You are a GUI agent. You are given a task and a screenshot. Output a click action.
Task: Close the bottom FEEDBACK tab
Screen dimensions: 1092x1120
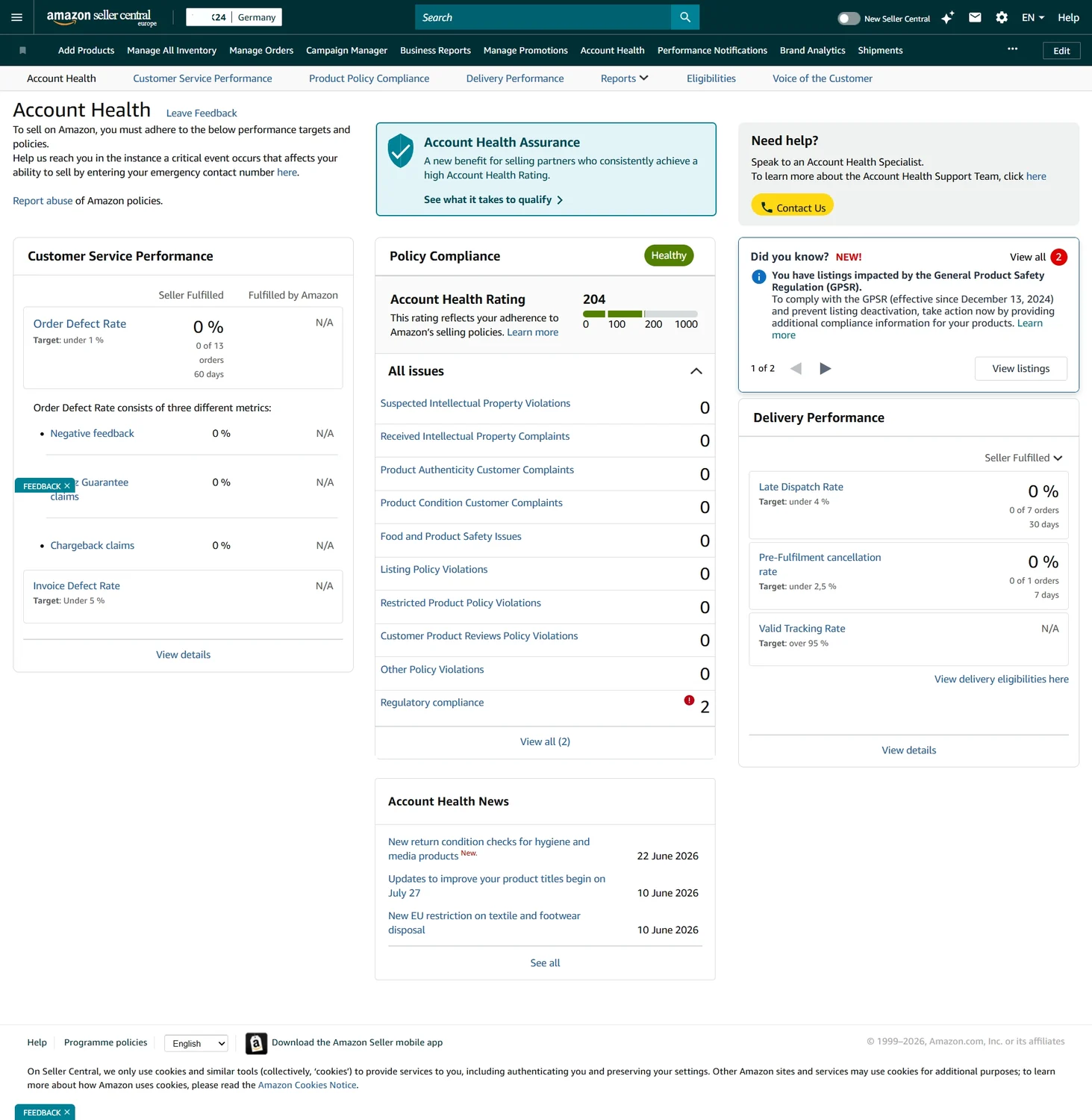[67, 1113]
